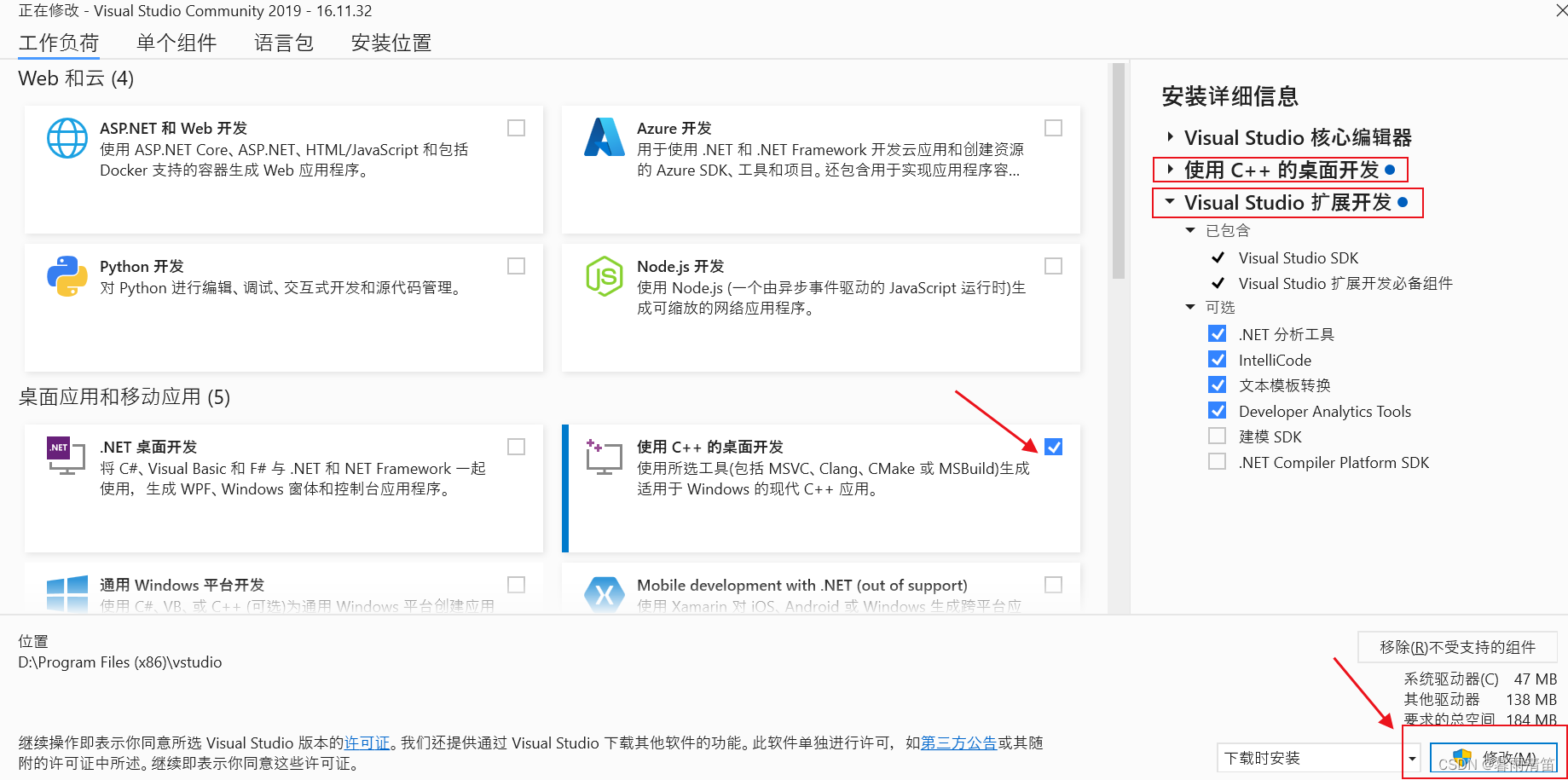1568x780 pixels.
Task: Uncheck Developer Analytics Tools component
Action: (1218, 410)
